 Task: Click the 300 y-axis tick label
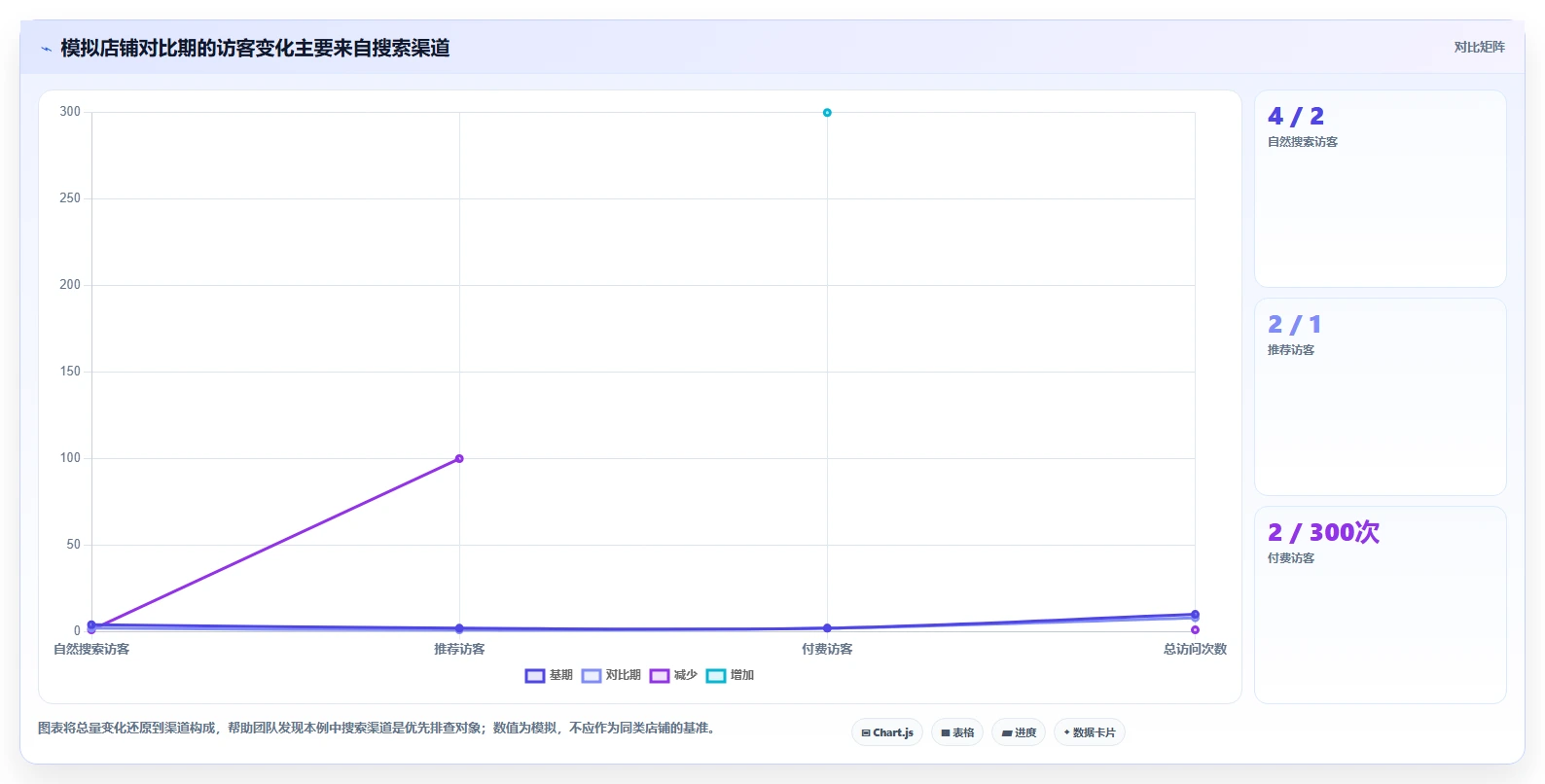[x=70, y=112]
